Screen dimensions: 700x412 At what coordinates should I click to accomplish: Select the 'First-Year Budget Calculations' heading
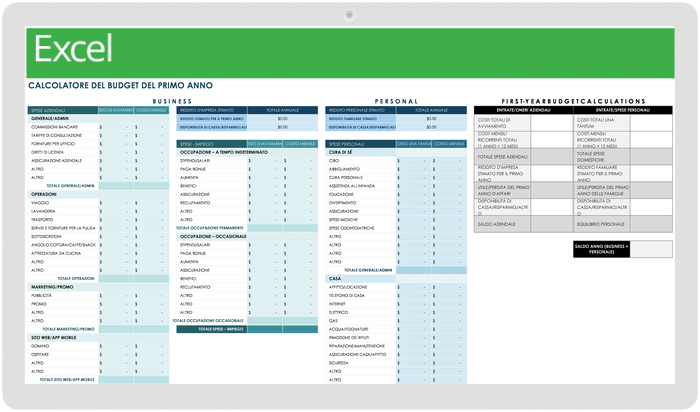click(573, 101)
